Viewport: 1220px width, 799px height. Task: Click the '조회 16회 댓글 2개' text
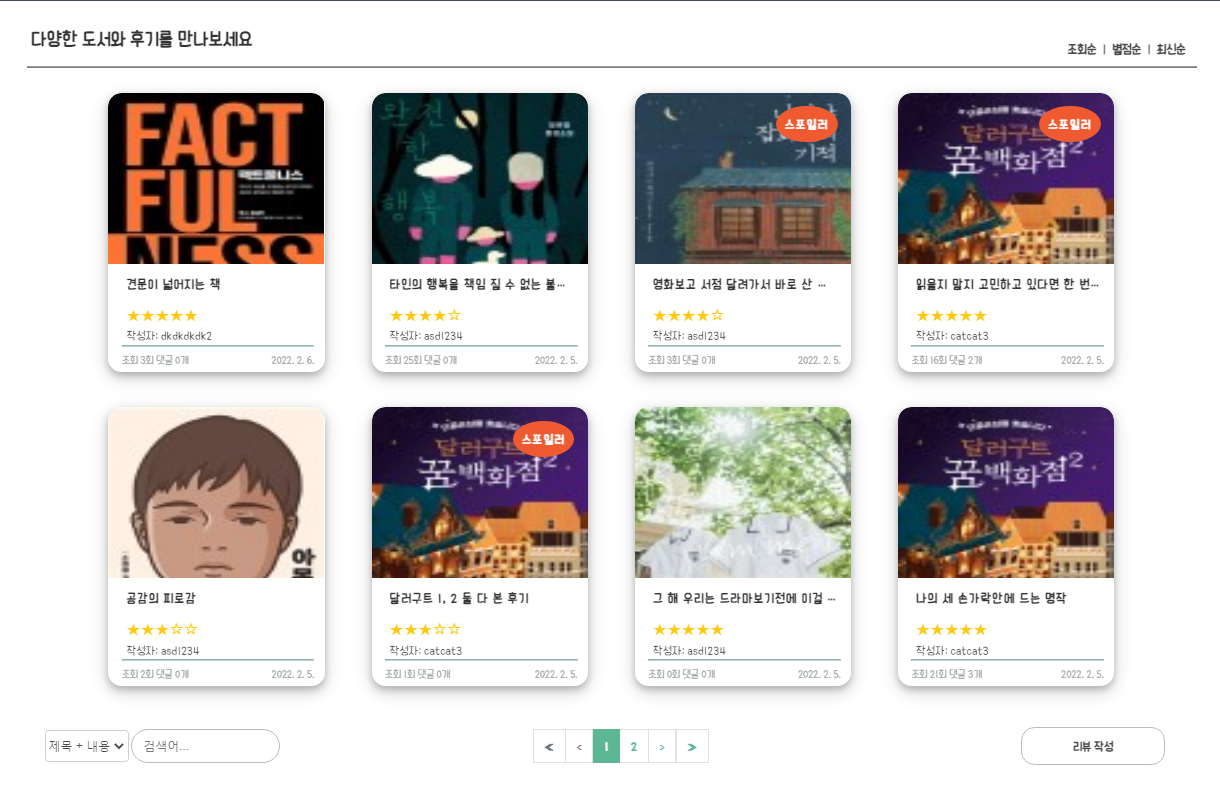pos(947,360)
